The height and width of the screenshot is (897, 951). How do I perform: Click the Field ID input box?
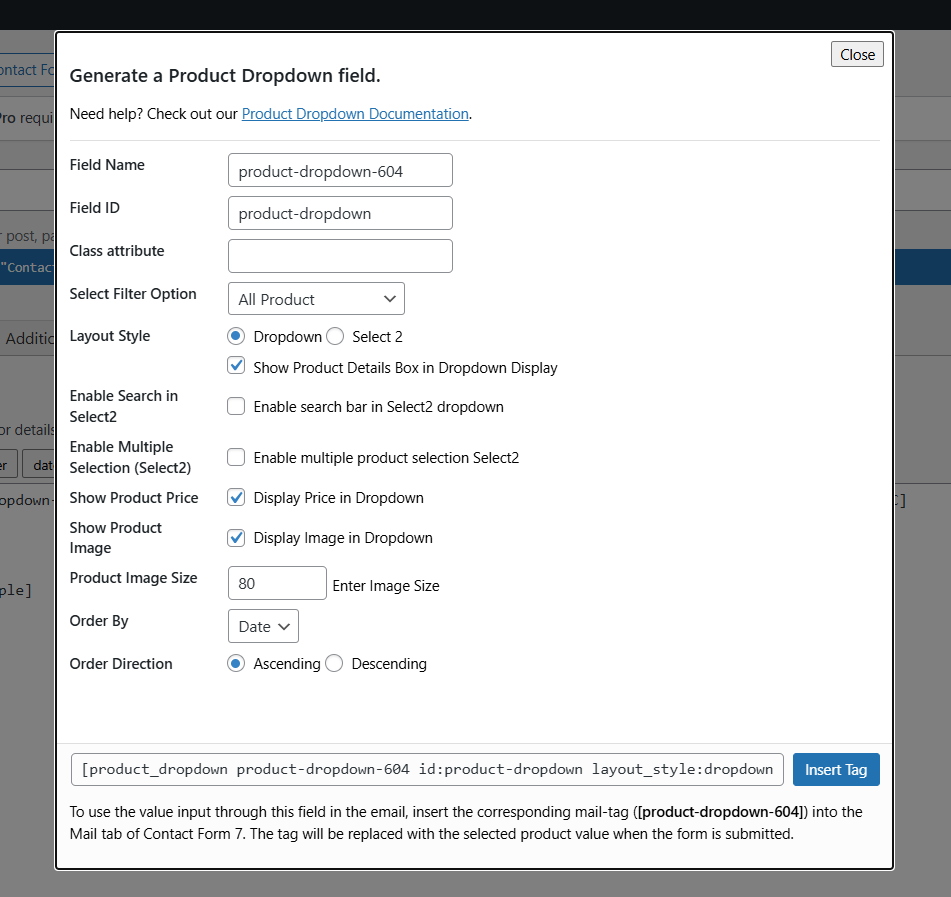pos(340,213)
